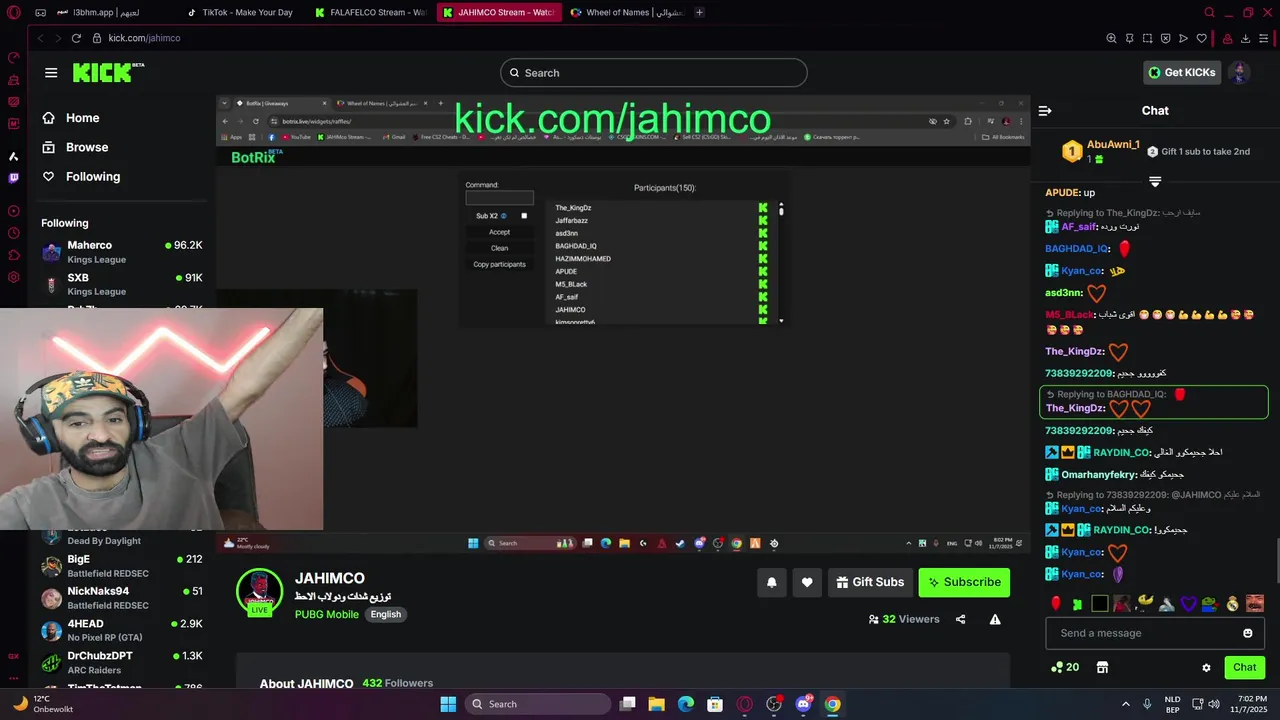This screenshot has width=1280, height=720.
Task: Open downloads icon in browser toolbar
Action: tap(1246, 38)
